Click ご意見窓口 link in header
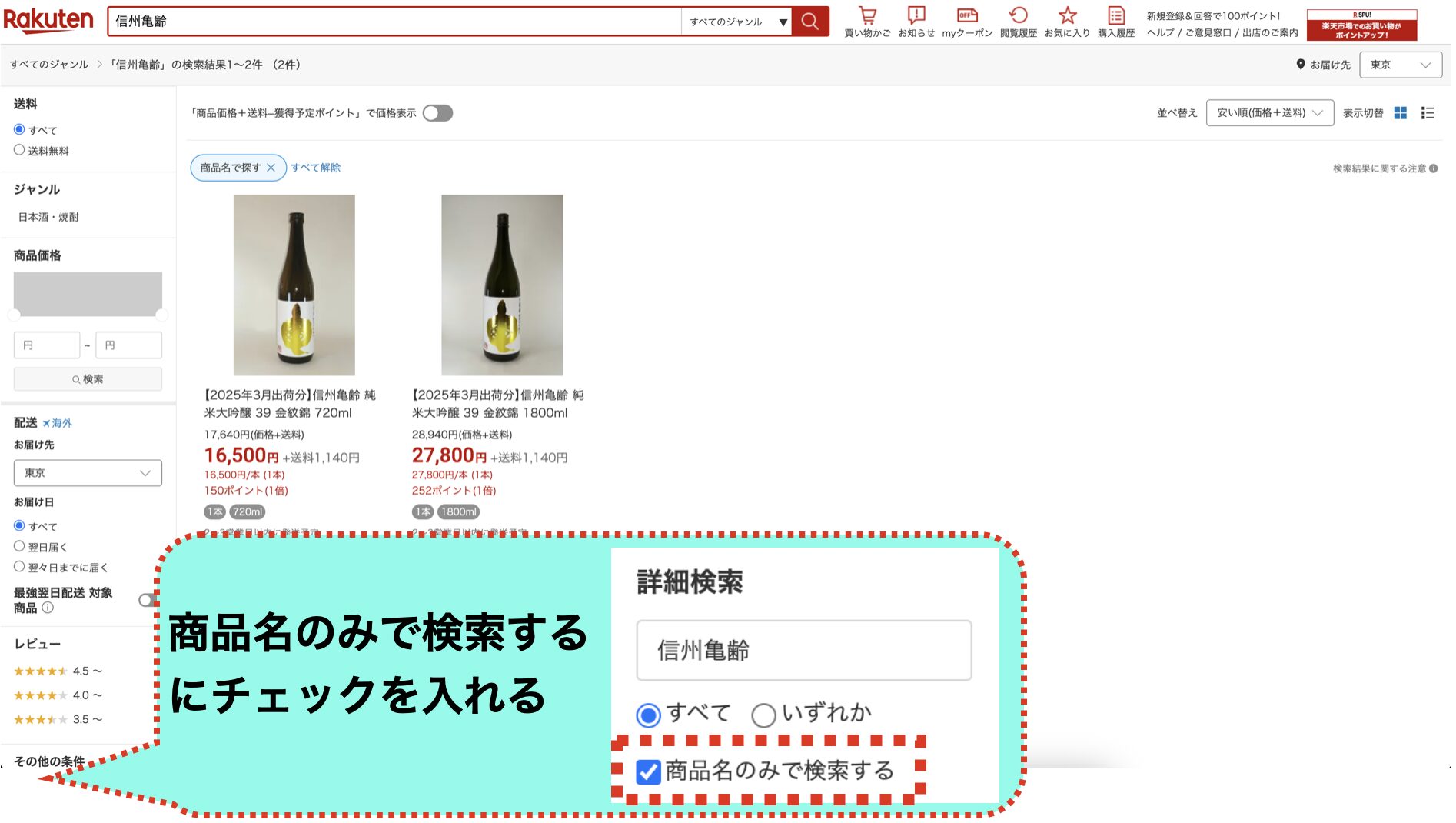 tap(1208, 33)
